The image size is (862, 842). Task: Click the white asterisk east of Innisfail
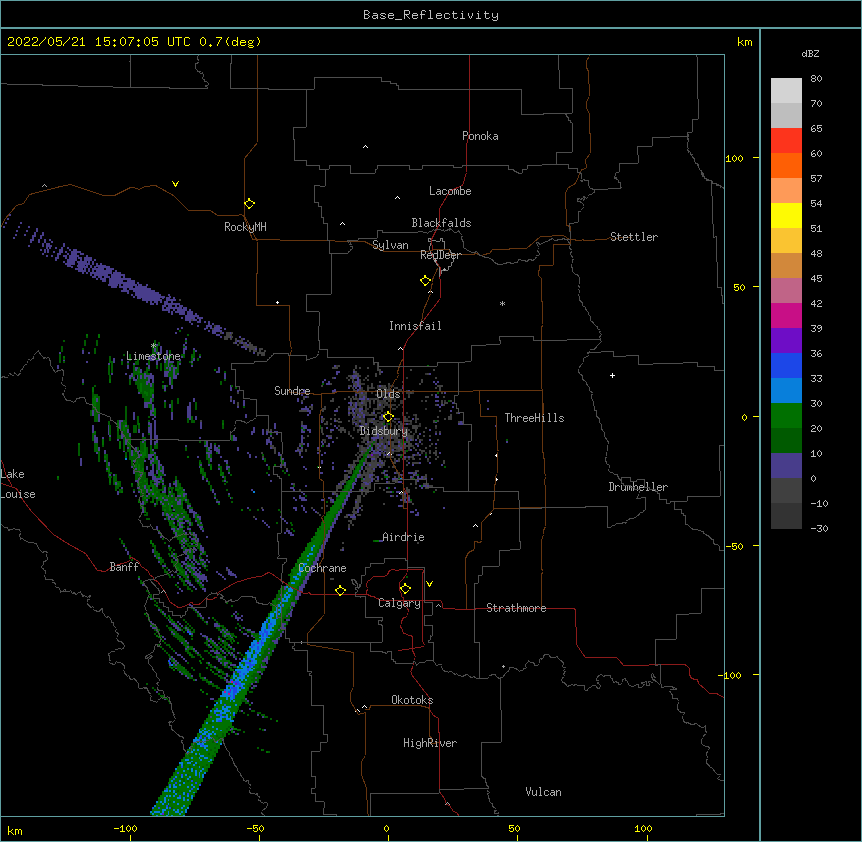click(x=502, y=303)
